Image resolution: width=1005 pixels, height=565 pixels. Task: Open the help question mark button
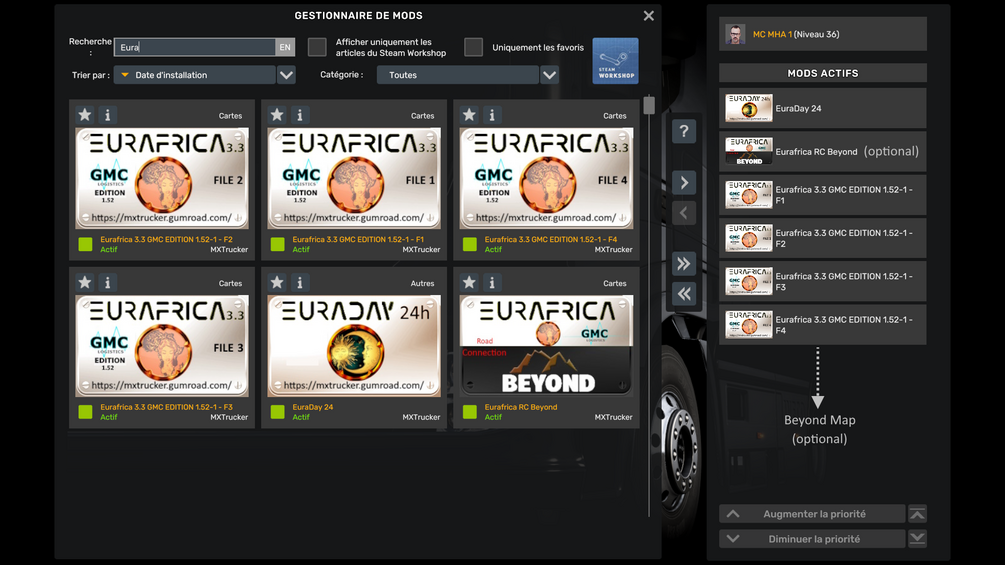click(684, 132)
